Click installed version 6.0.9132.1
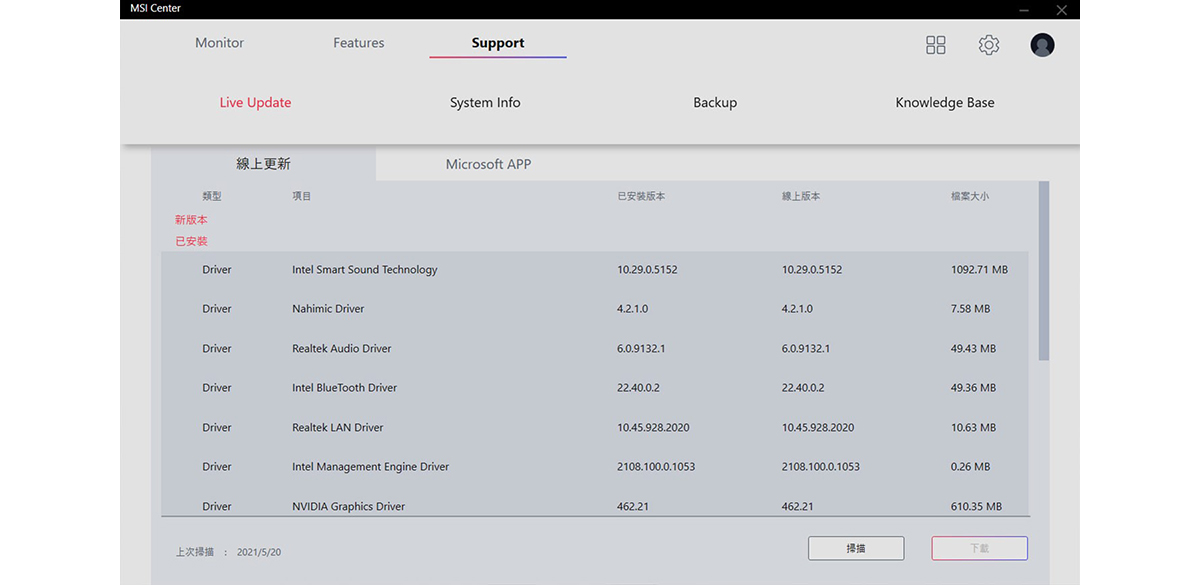 pos(641,349)
